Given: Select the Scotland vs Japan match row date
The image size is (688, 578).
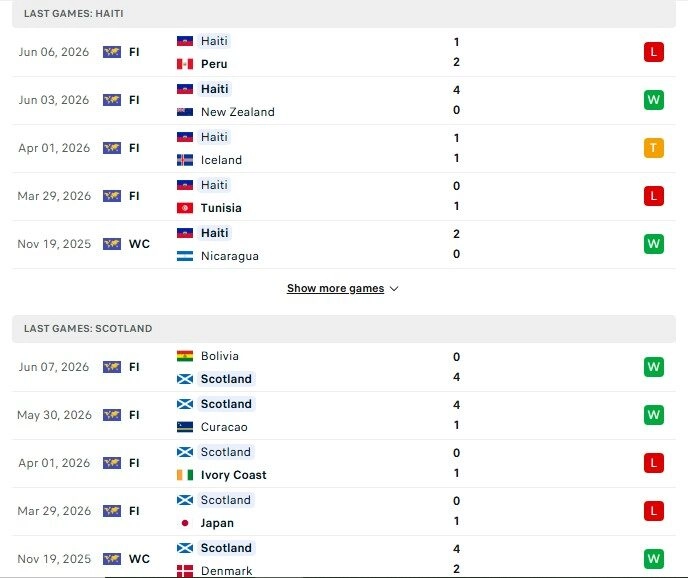Looking at the screenshot, I should click(x=54, y=511).
